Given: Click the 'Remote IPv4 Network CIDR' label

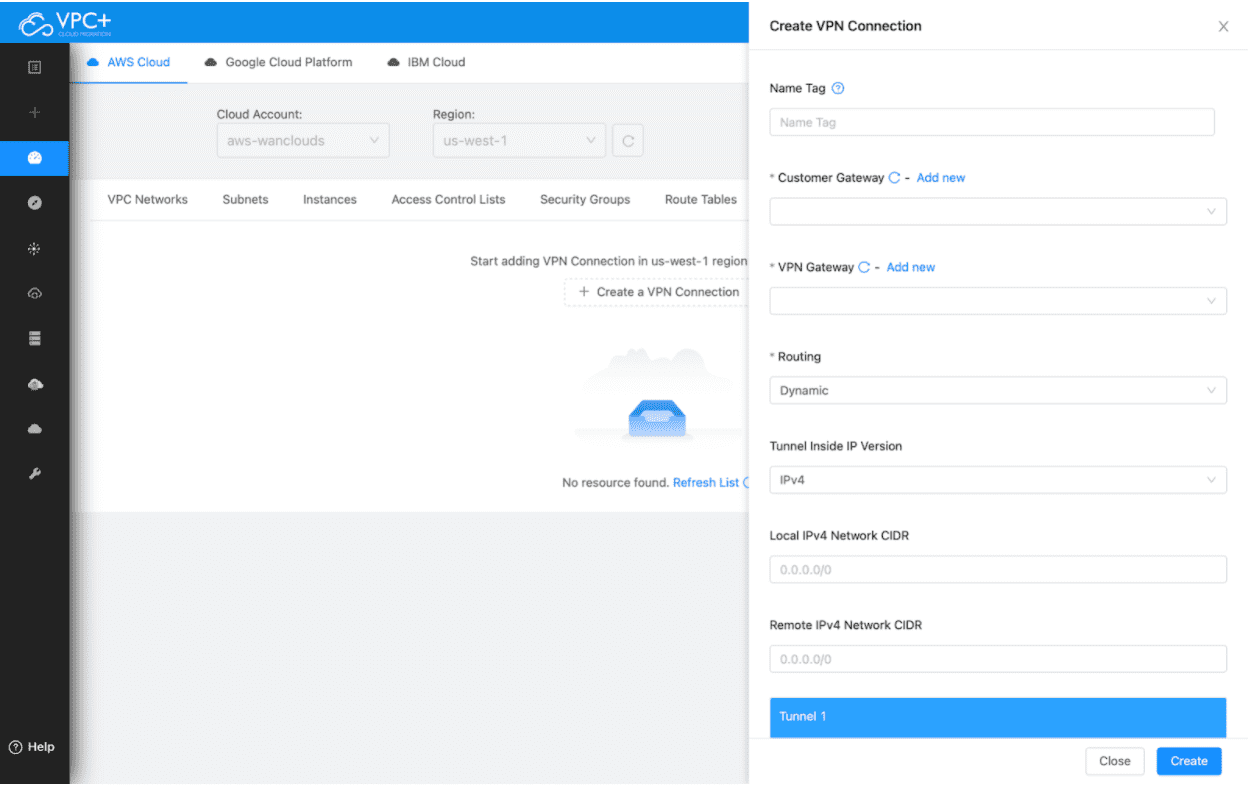Looking at the screenshot, I should coord(846,625).
